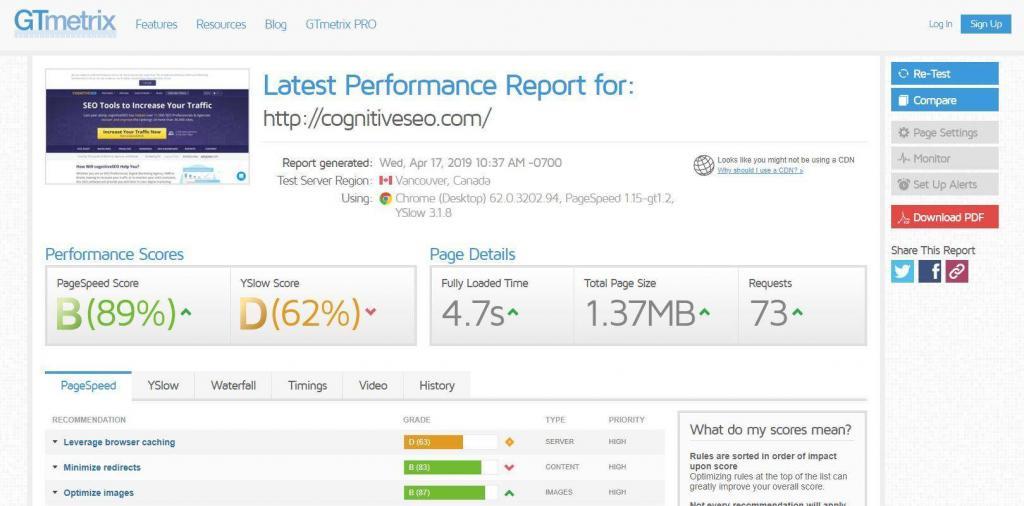Share report on Twitter icon

click(x=902, y=271)
